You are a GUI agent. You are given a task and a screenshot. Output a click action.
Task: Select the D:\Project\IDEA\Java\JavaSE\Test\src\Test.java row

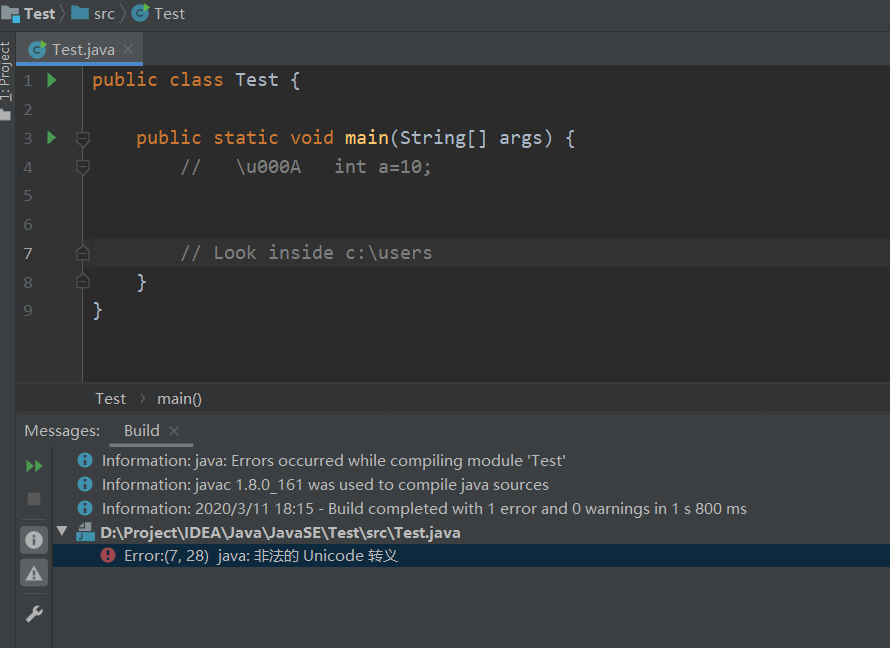tap(471, 532)
